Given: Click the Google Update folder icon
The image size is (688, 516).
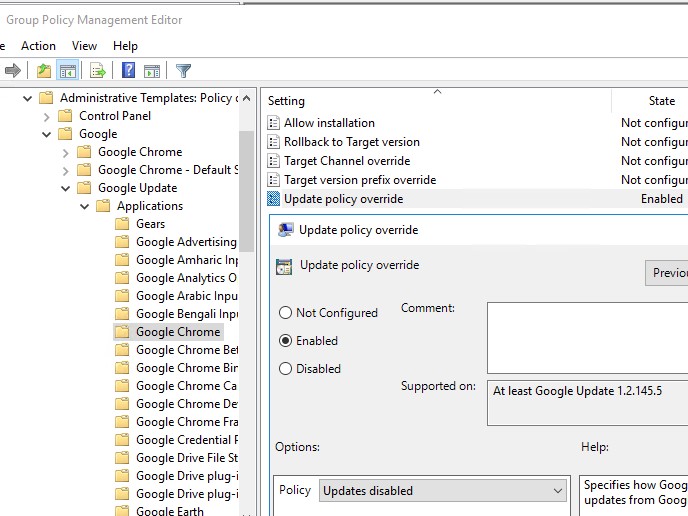Looking at the screenshot, I should 84,188.
